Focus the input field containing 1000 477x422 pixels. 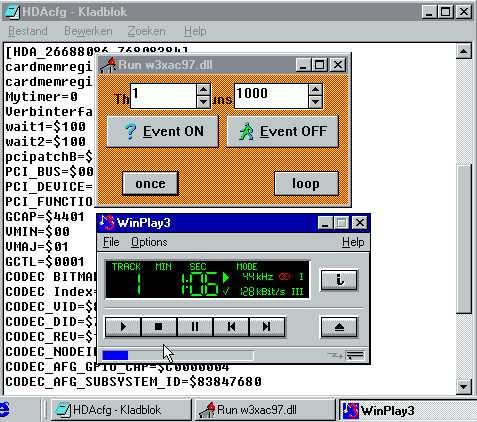point(271,96)
